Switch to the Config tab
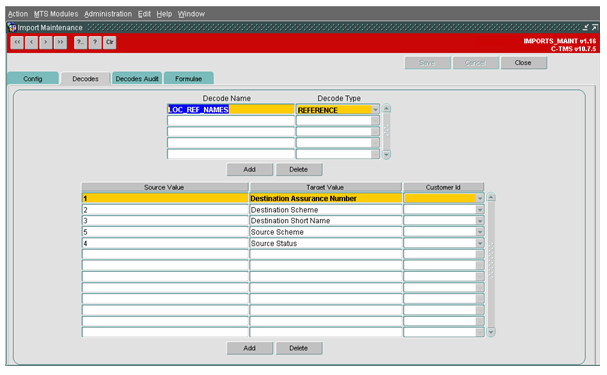Image resolution: width=607 pixels, height=375 pixels. (x=33, y=78)
